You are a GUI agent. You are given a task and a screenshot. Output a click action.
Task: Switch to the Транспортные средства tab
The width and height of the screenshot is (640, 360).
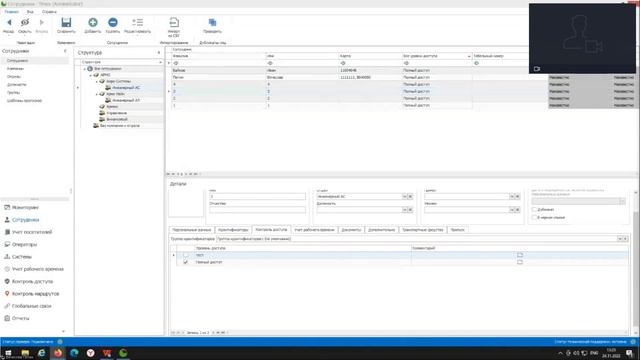click(422, 230)
